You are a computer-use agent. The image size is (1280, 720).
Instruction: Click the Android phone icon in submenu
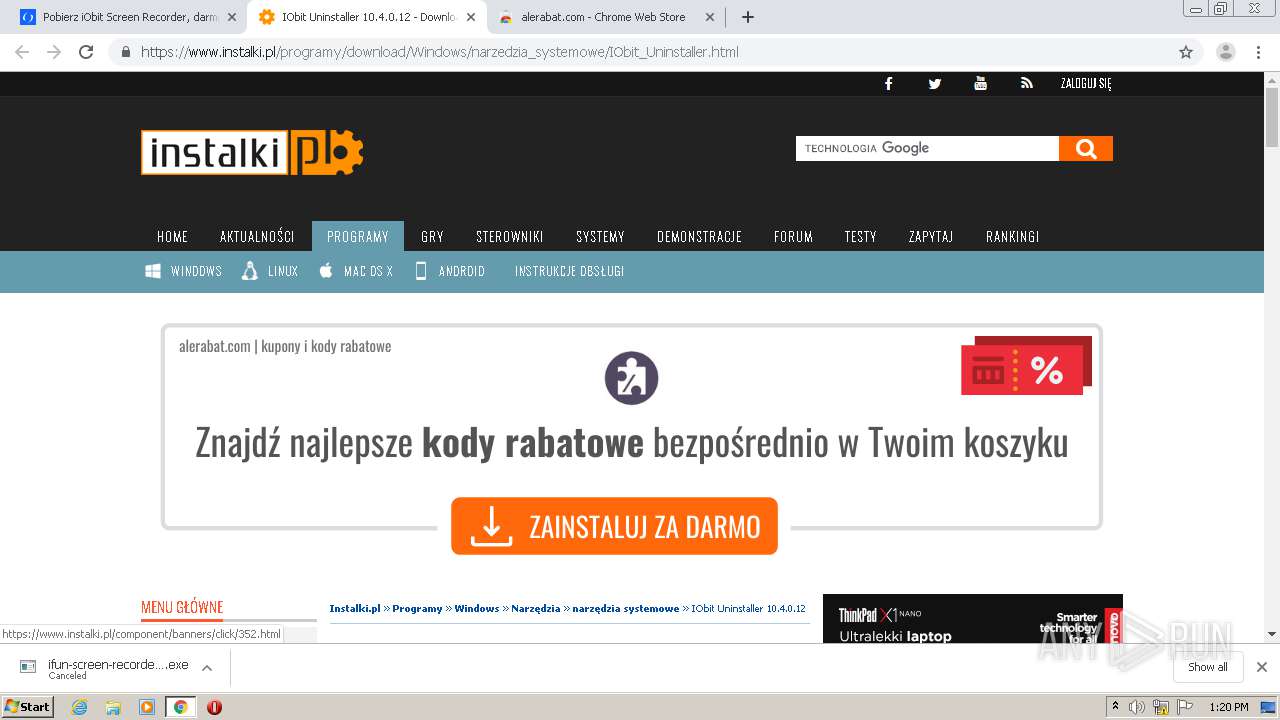[421, 271]
